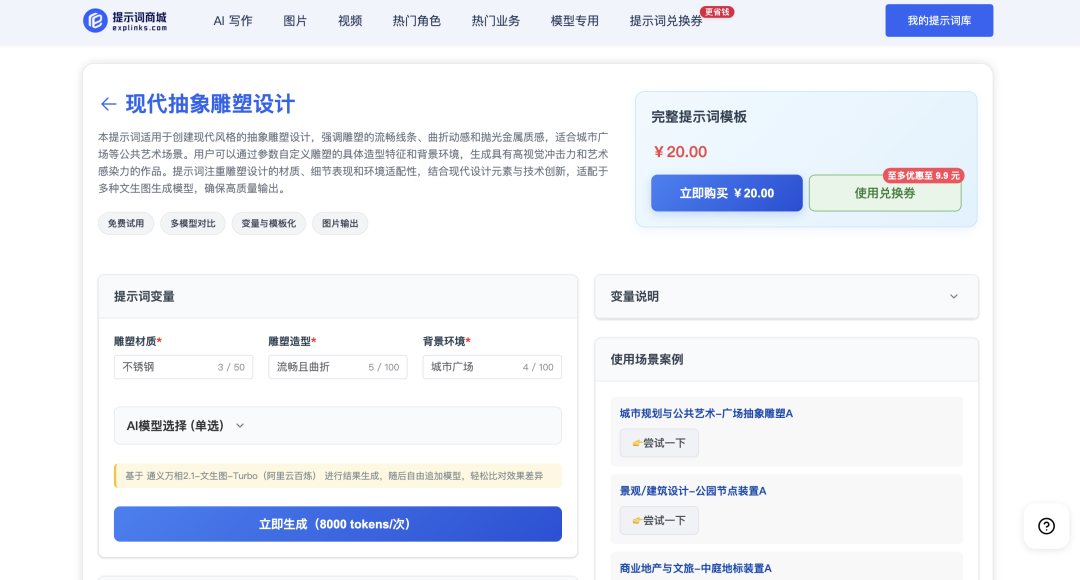
Task: Open the 视频 menu
Action: pos(350,21)
